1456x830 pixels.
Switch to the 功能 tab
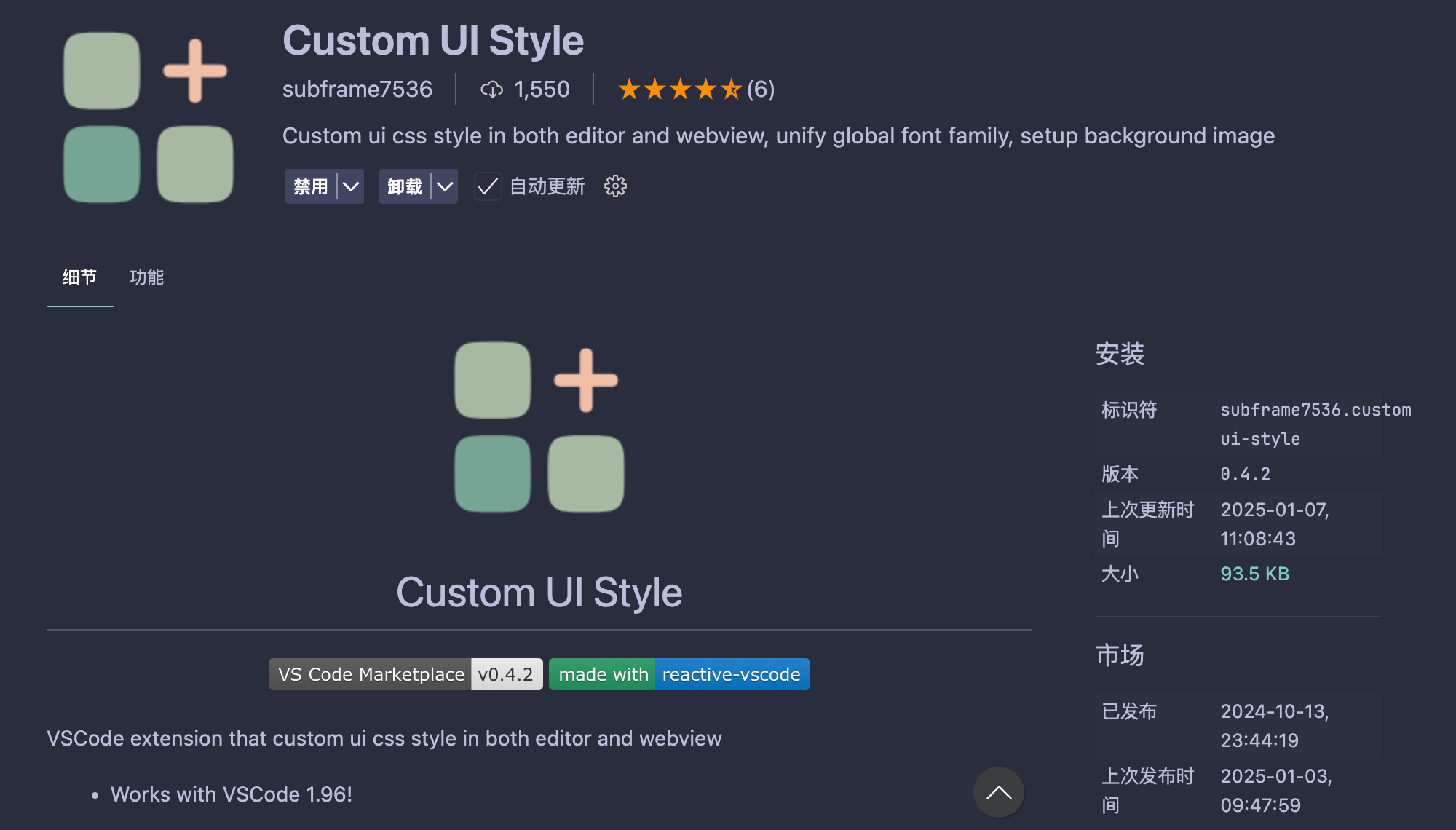tap(146, 277)
